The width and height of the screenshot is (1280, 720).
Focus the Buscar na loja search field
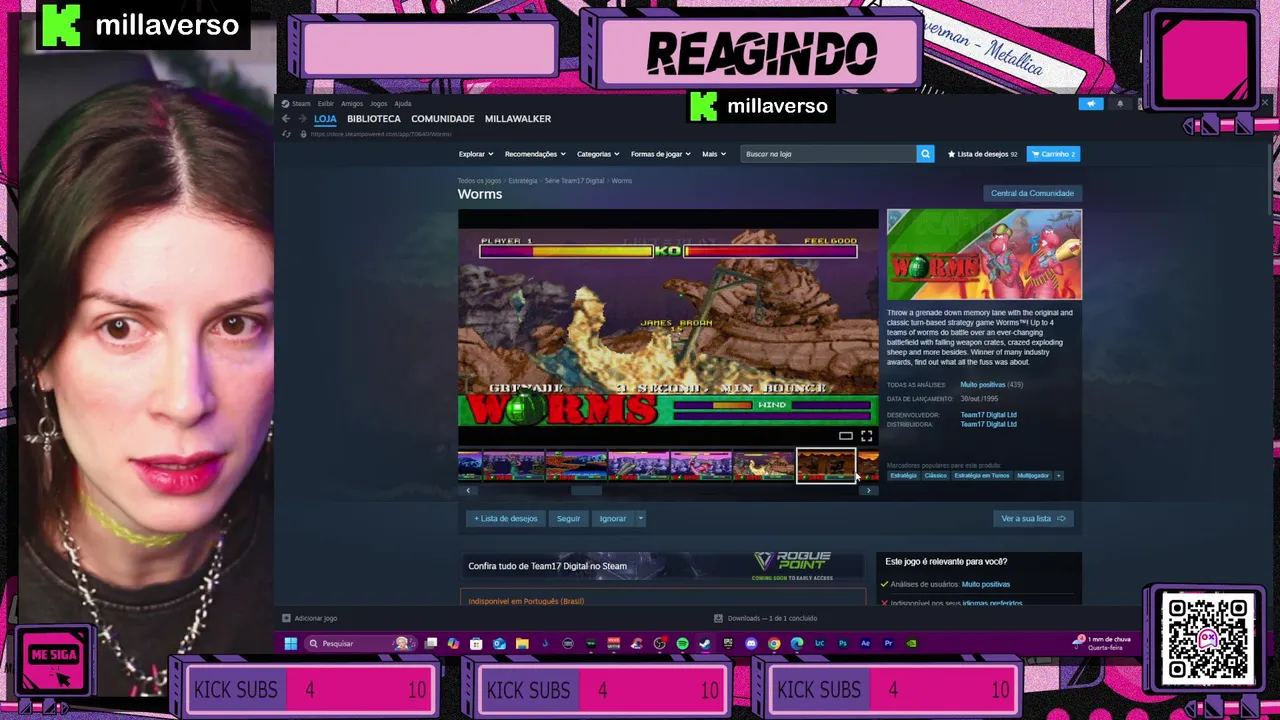(x=828, y=154)
